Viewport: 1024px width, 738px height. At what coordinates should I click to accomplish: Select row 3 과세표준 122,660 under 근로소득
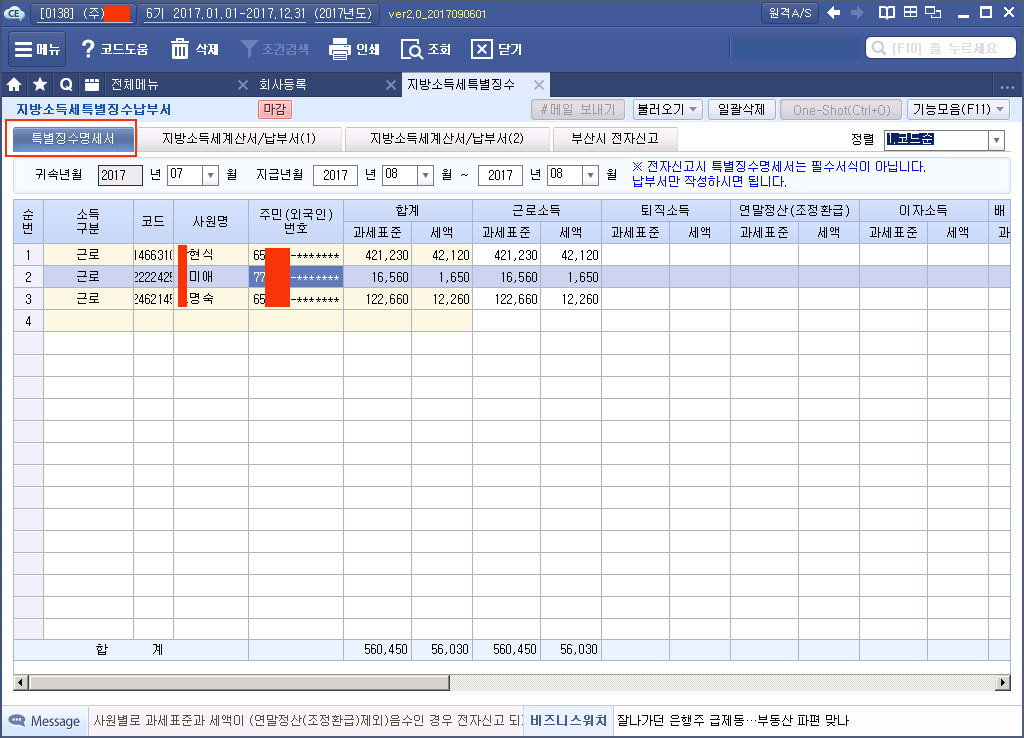pyautogui.click(x=506, y=299)
